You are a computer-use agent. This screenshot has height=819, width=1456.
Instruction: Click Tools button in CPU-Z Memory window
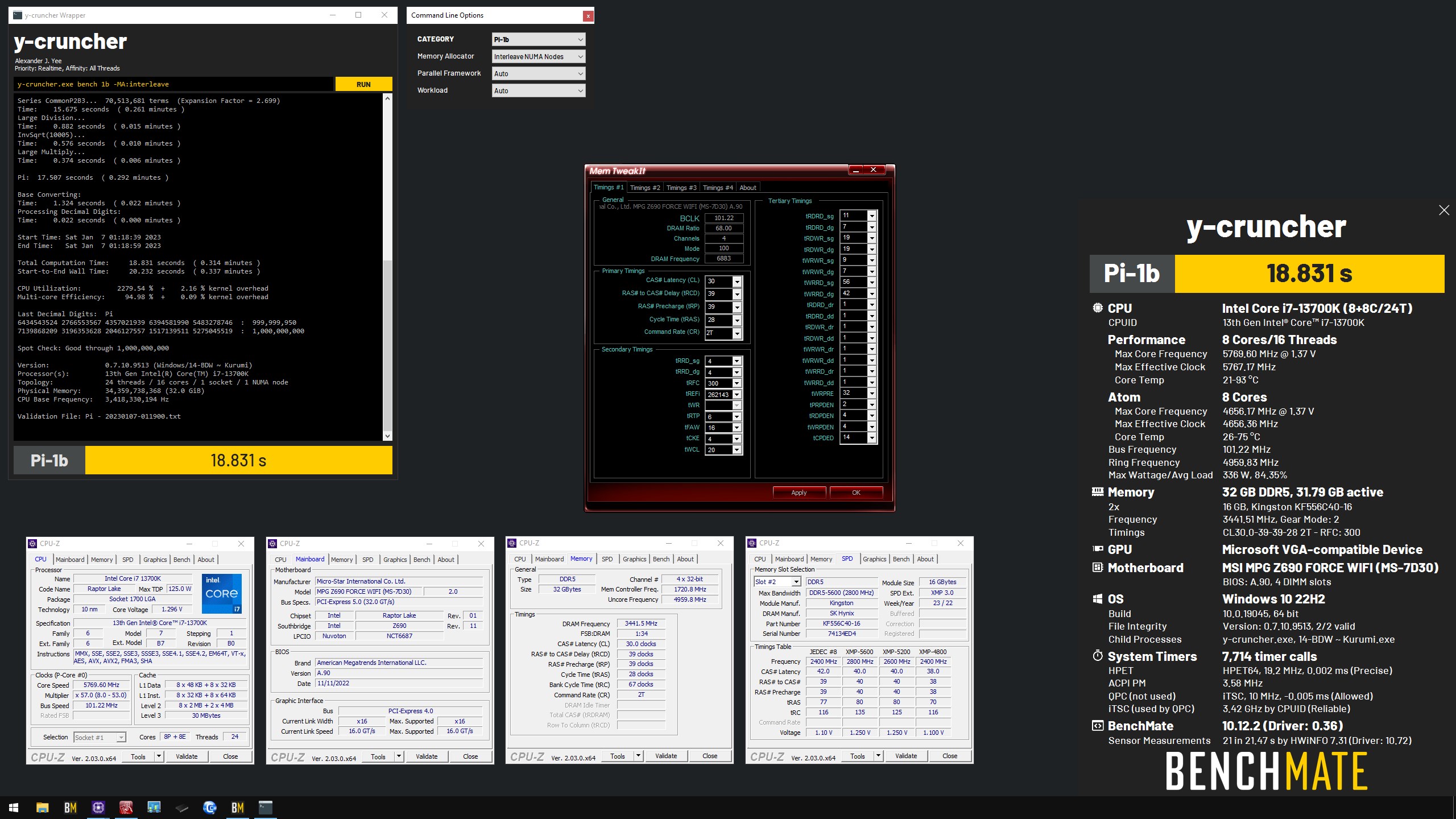pos(617,756)
